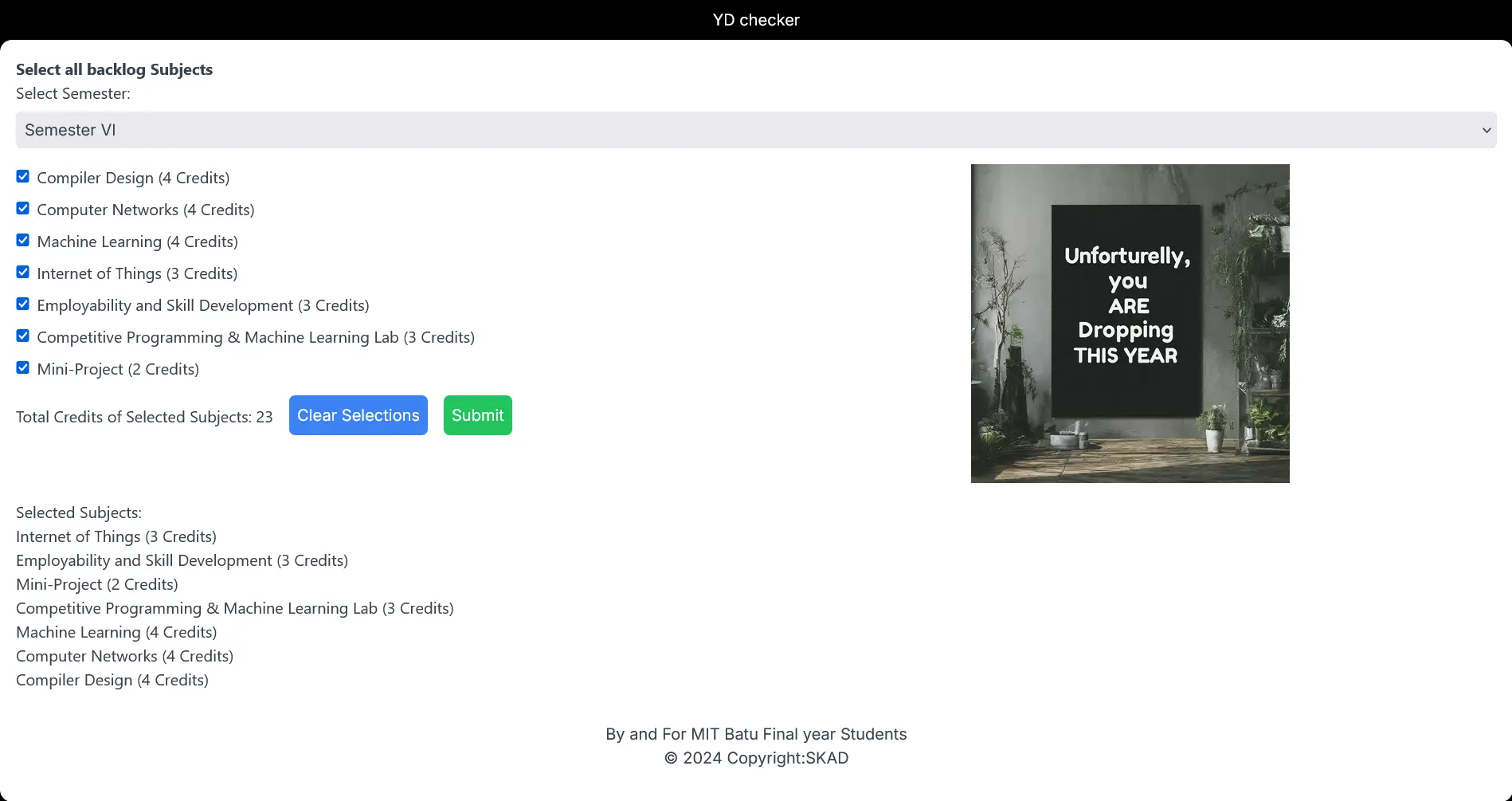Viewport: 1512px width, 801px height.
Task: Click the Compiler Design label in the checkbox list
Action: pyautogui.click(x=133, y=179)
